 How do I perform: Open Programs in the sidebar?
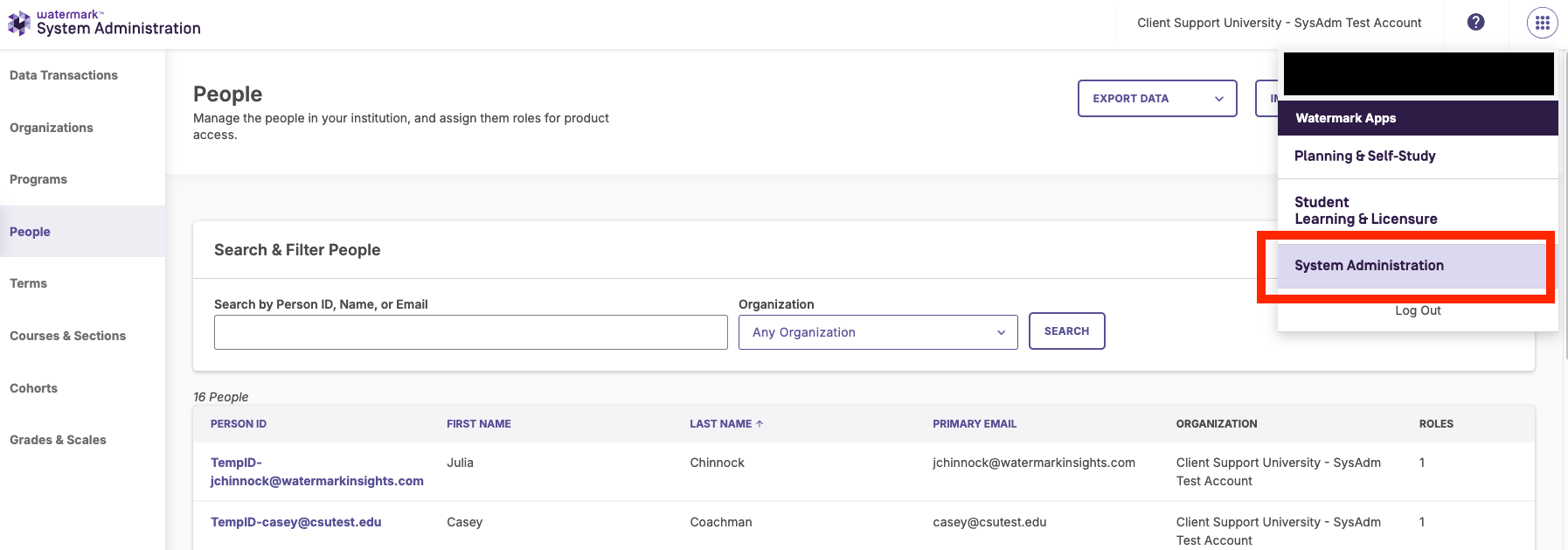coord(38,179)
